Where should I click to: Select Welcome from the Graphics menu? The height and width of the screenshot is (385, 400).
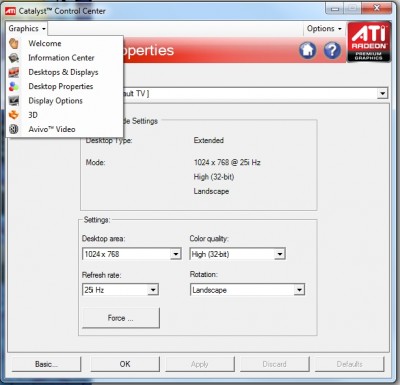coord(45,43)
